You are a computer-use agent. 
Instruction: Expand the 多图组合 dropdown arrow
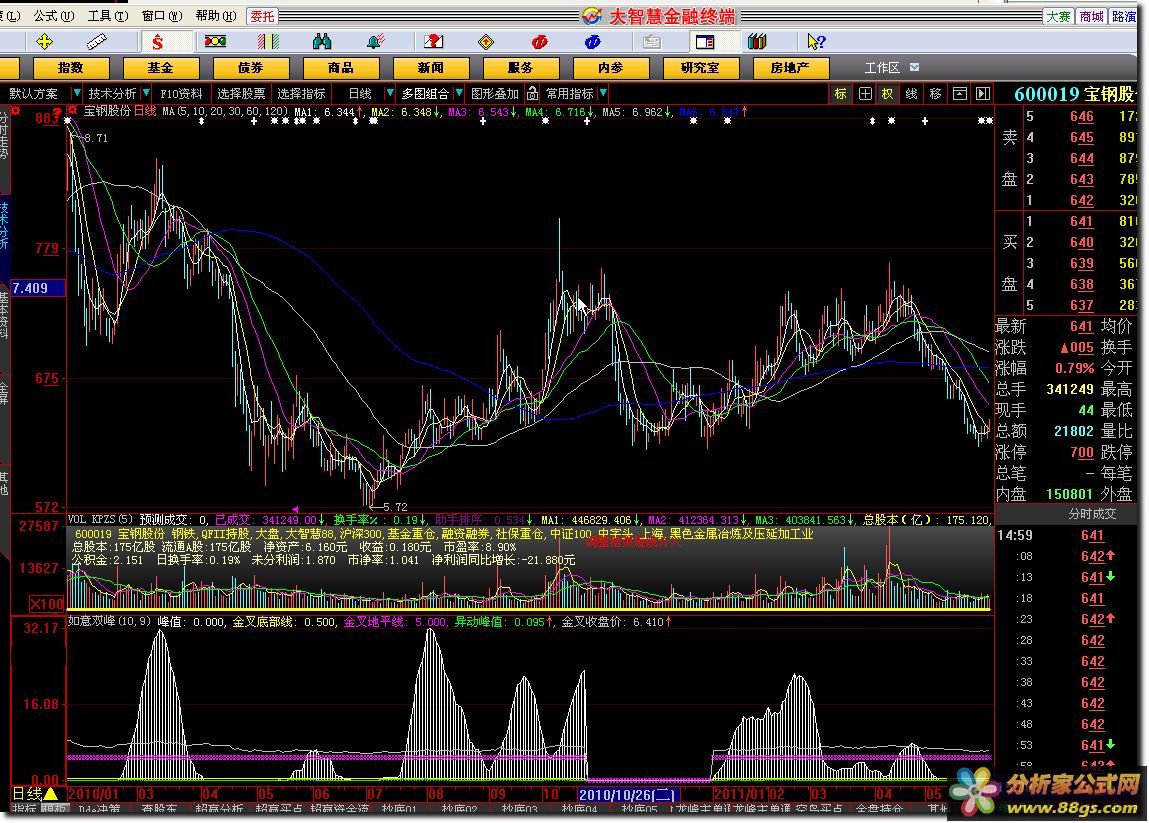coord(459,93)
